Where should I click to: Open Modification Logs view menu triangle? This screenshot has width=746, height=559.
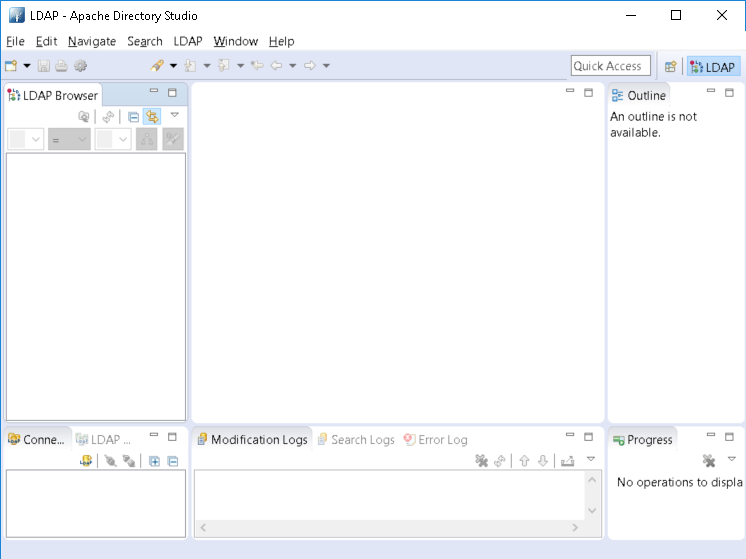[591, 459]
